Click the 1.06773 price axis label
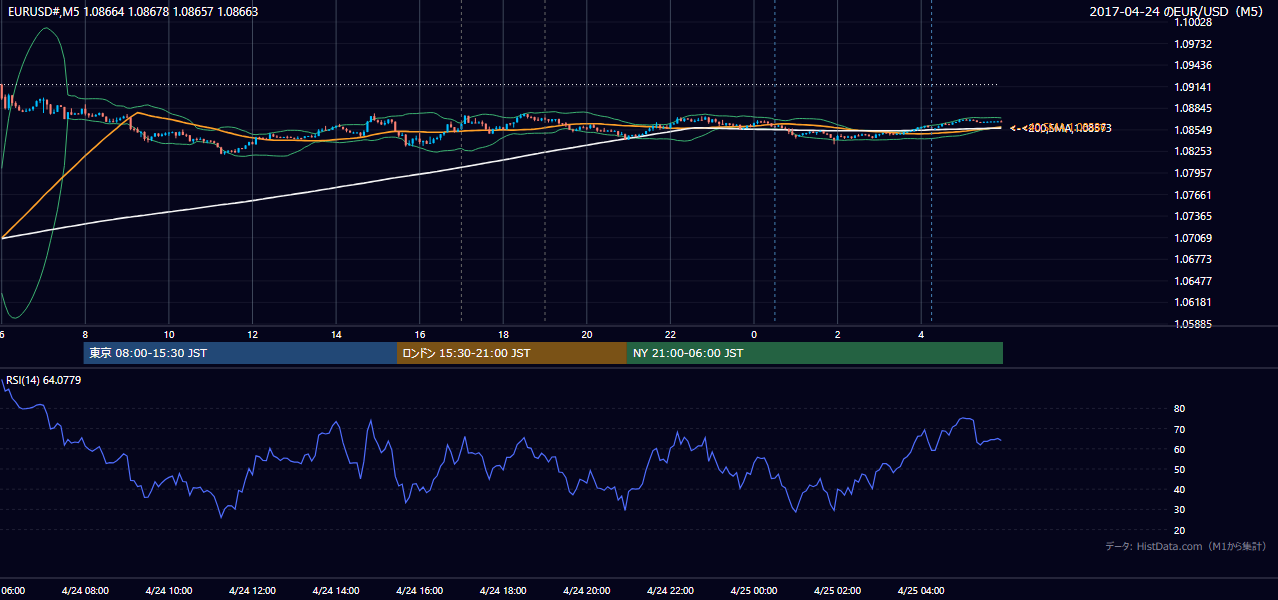 point(1194,259)
